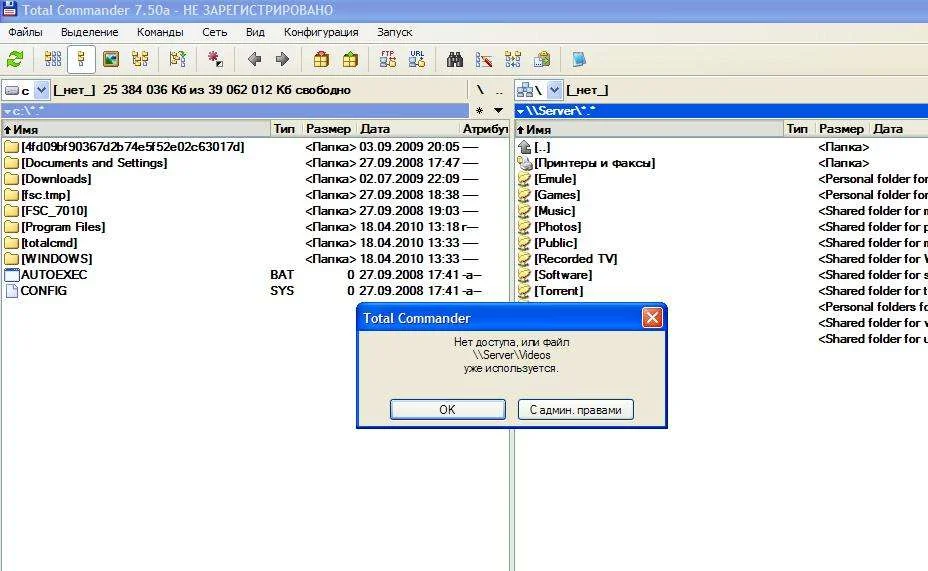Open left panel directory history arrow
The height and width of the screenshot is (571, 928).
(x=498, y=111)
